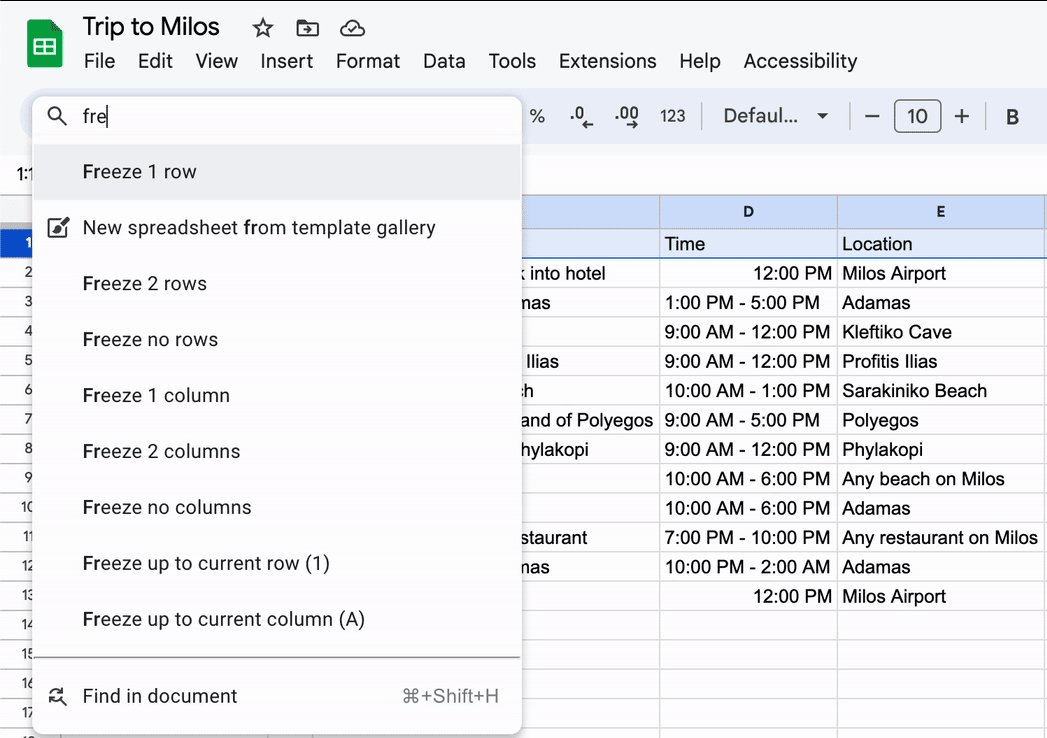Select row 1 header
The width and height of the screenshot is (1047, 738).
coord(17,243)
